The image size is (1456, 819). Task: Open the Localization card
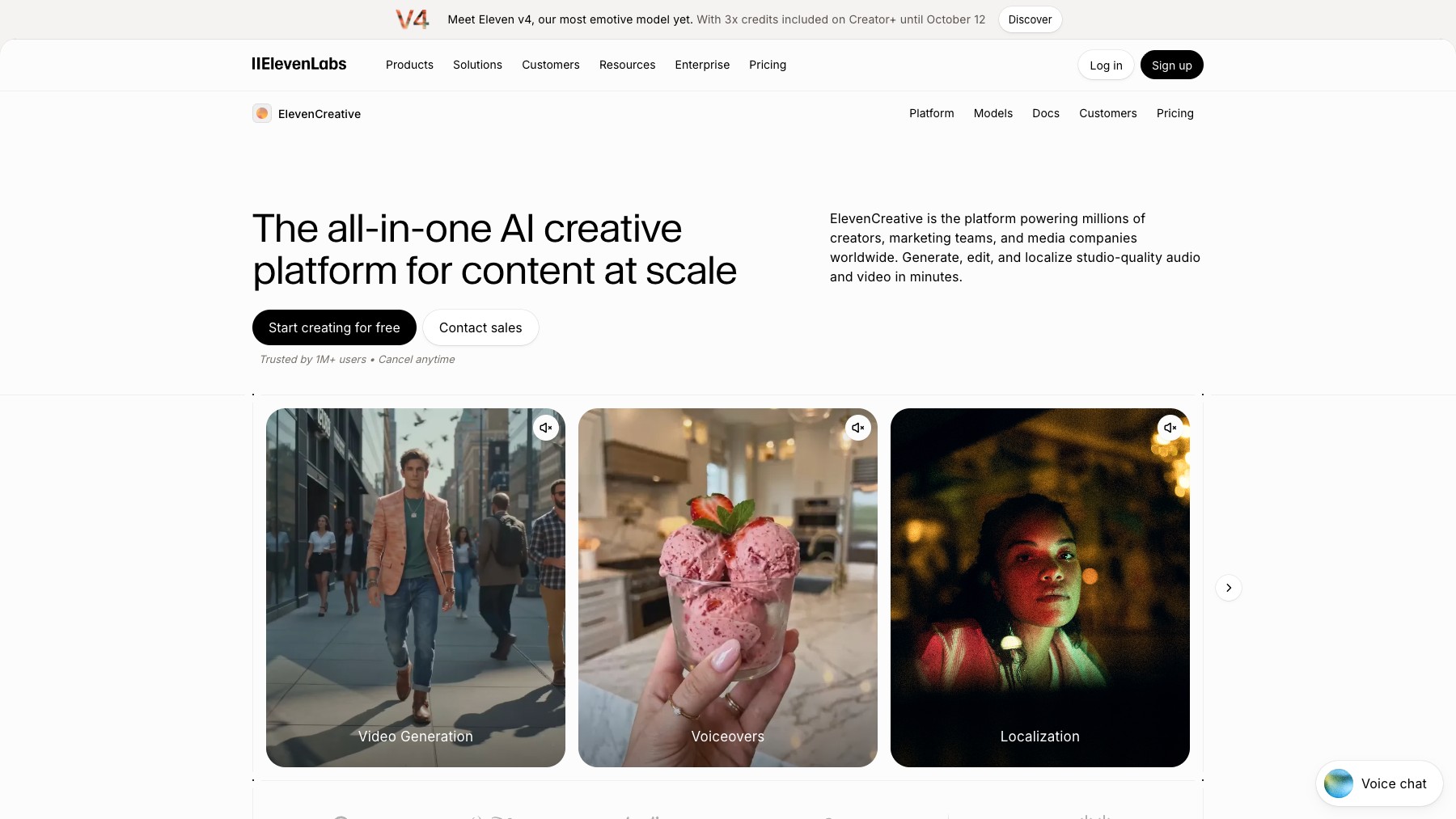click(1040, 588)
